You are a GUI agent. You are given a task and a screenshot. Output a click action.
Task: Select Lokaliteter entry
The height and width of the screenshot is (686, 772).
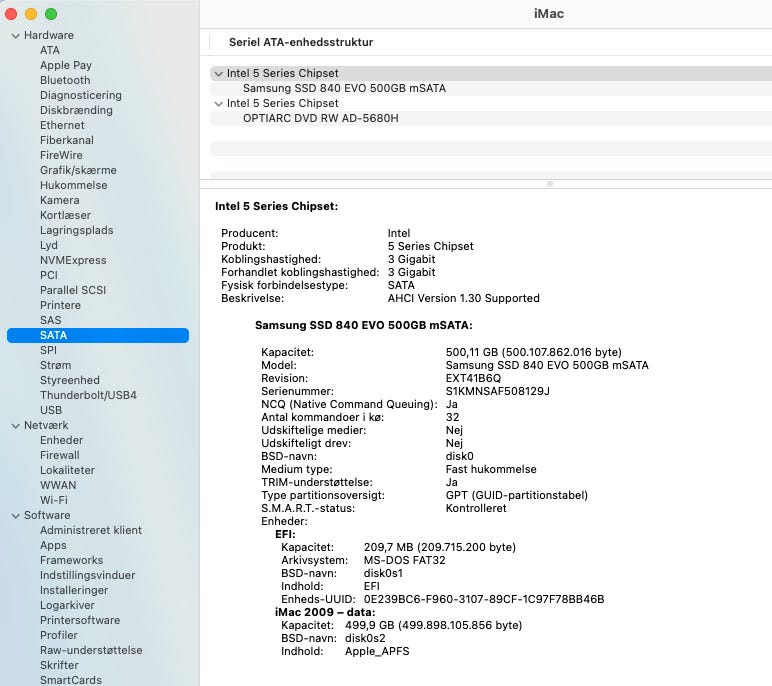click(x=67, y=471)
